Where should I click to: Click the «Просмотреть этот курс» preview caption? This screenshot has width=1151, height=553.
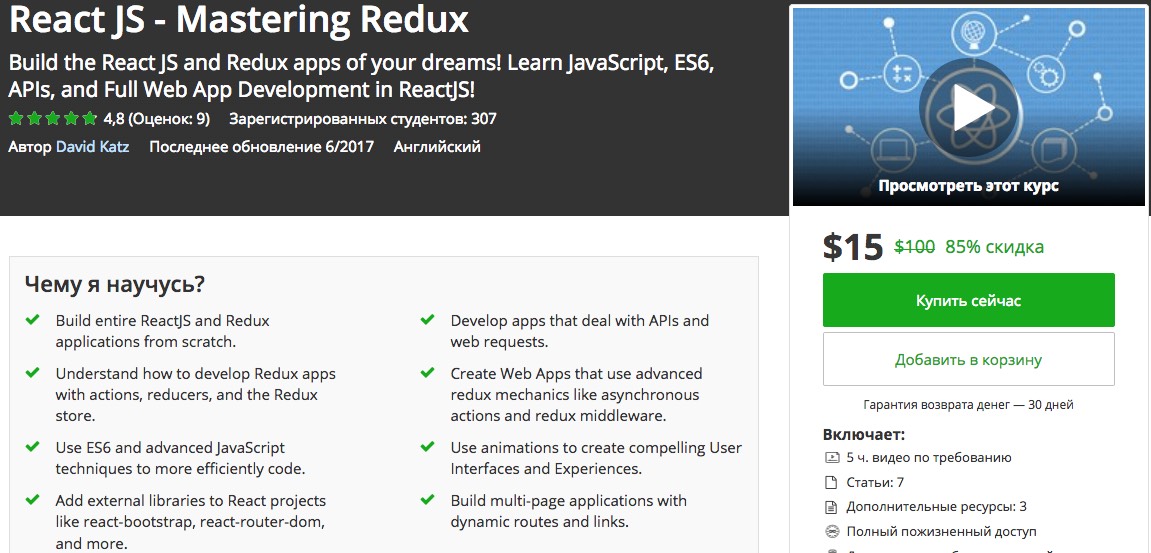coord(968,185)
